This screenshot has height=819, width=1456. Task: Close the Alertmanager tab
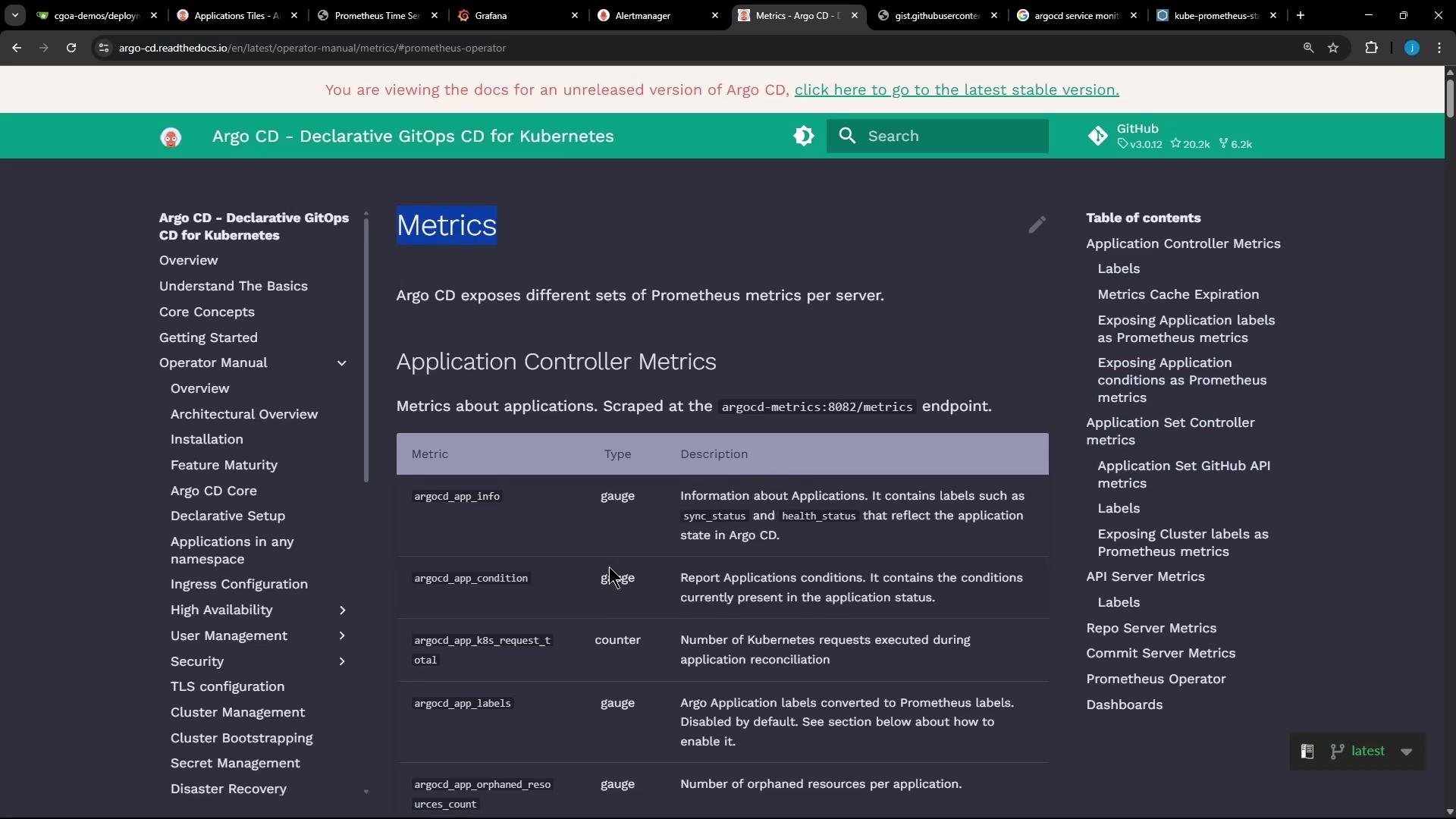click(715, 15)
